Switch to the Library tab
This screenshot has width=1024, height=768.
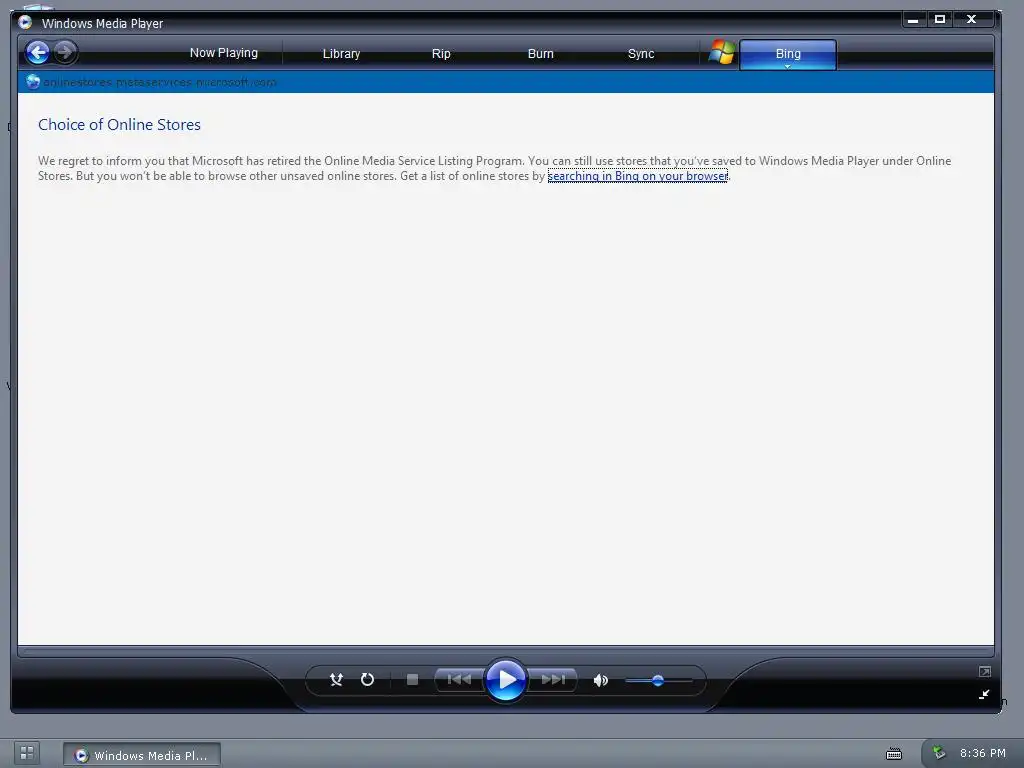pos(341,54)
